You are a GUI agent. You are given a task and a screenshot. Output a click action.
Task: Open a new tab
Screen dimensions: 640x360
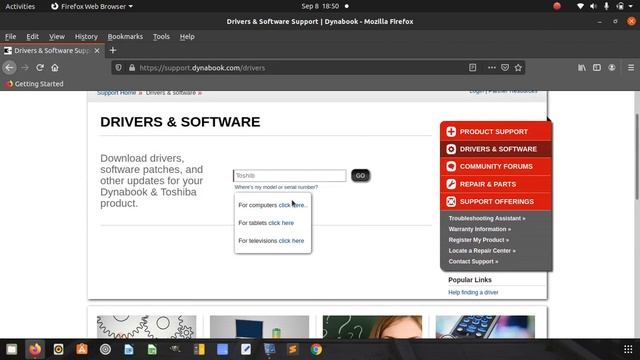(113, 50)
